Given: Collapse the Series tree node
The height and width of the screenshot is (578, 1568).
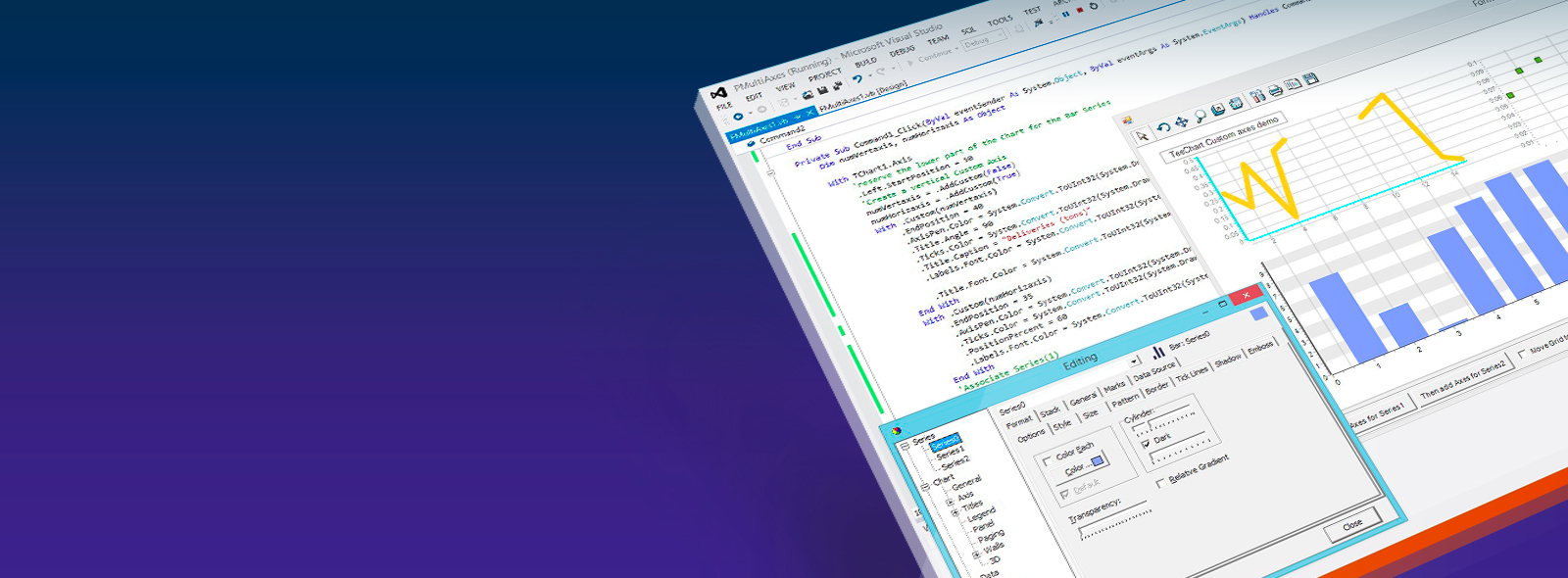Looking at the screenshot, I should click(905, 447).
